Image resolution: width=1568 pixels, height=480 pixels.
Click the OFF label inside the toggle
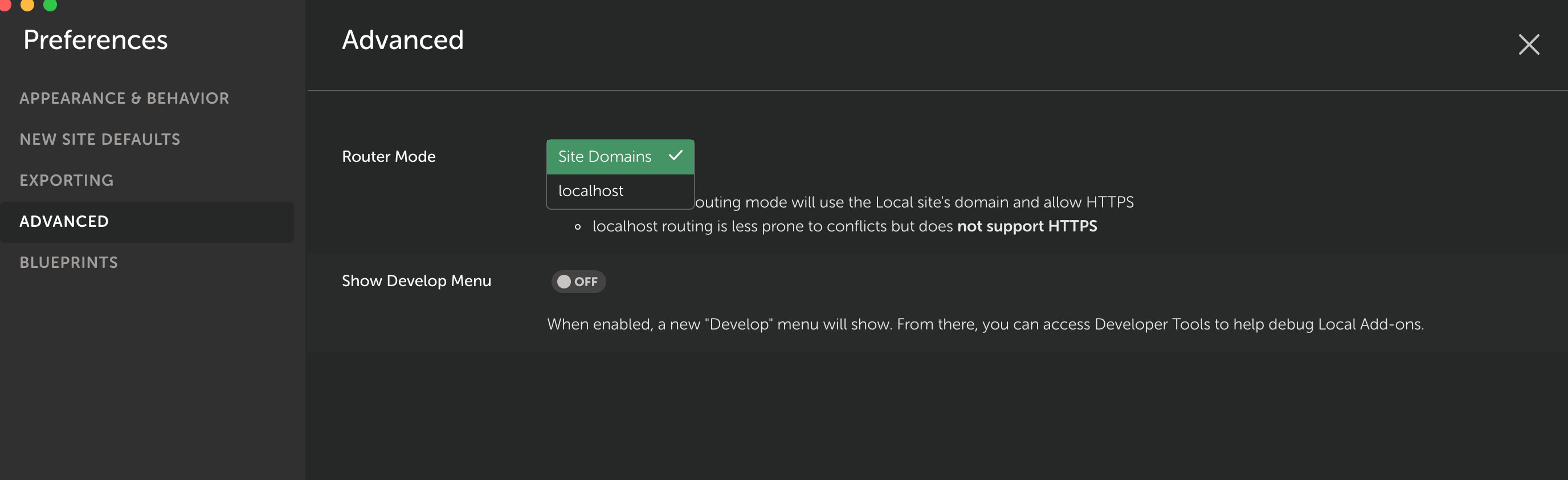coord(586,282)
